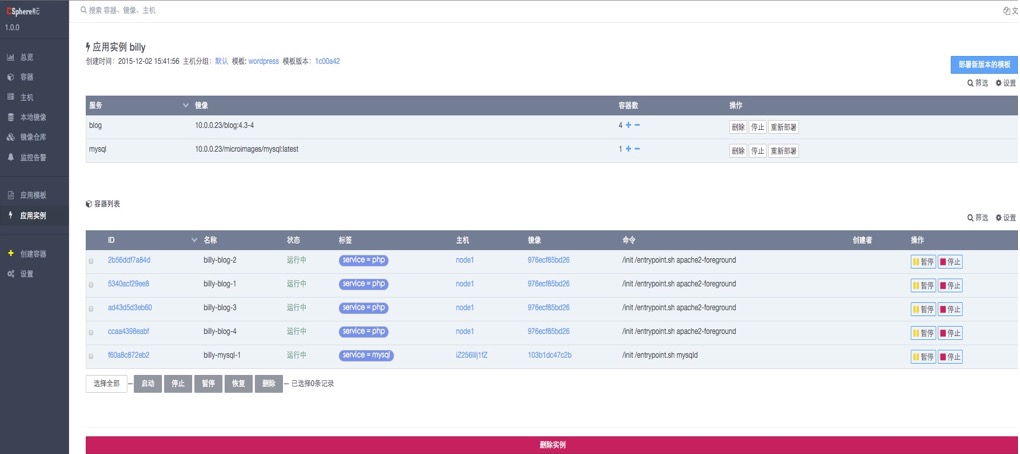Open the 默认 host group link
Image resolution: width=1020 pixels, height=454 pixels.
pos(221,61)
